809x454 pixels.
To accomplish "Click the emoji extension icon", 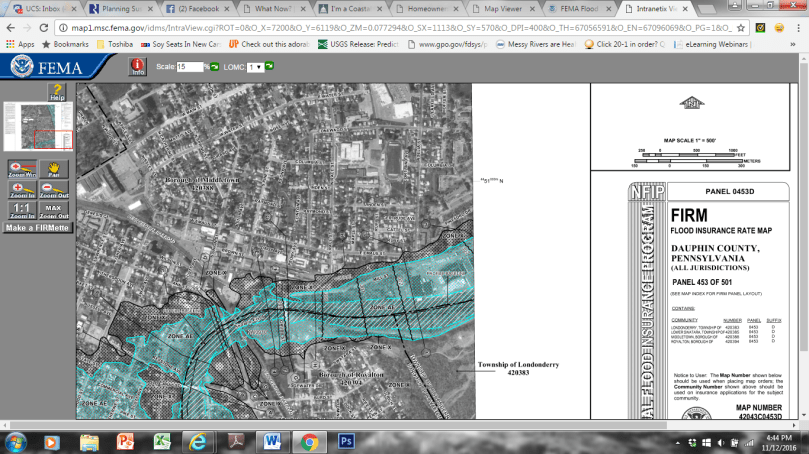I will [779, 28].
